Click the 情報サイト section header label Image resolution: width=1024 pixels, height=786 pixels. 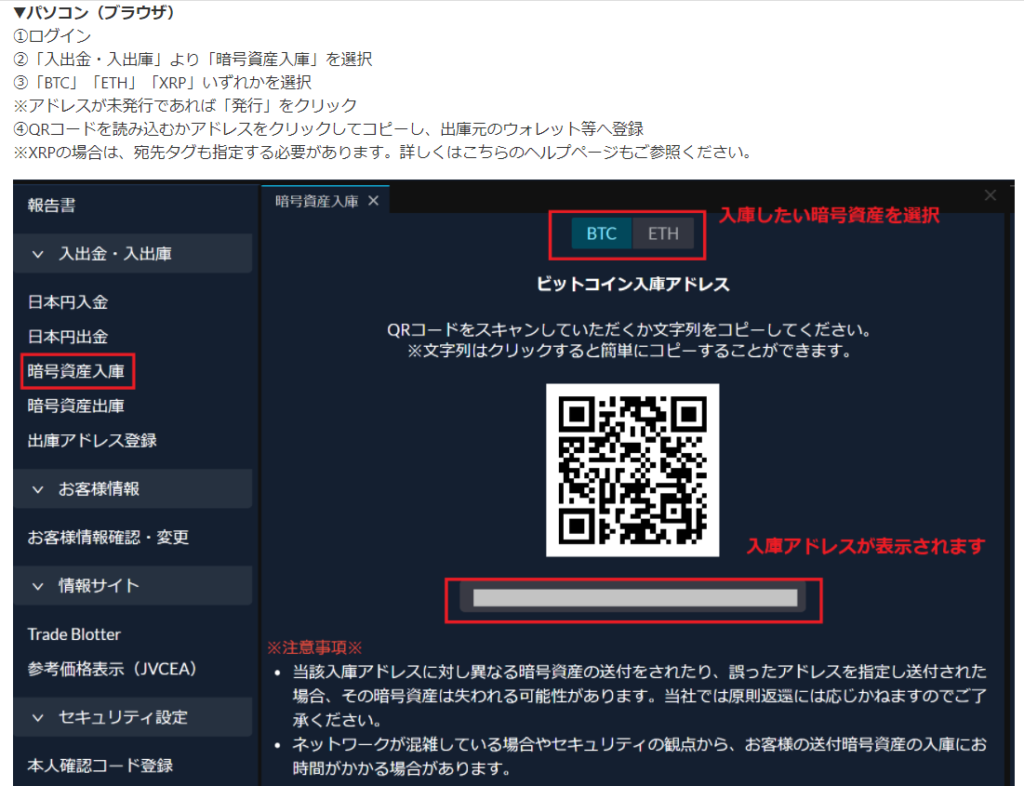(x=99, y=586)
